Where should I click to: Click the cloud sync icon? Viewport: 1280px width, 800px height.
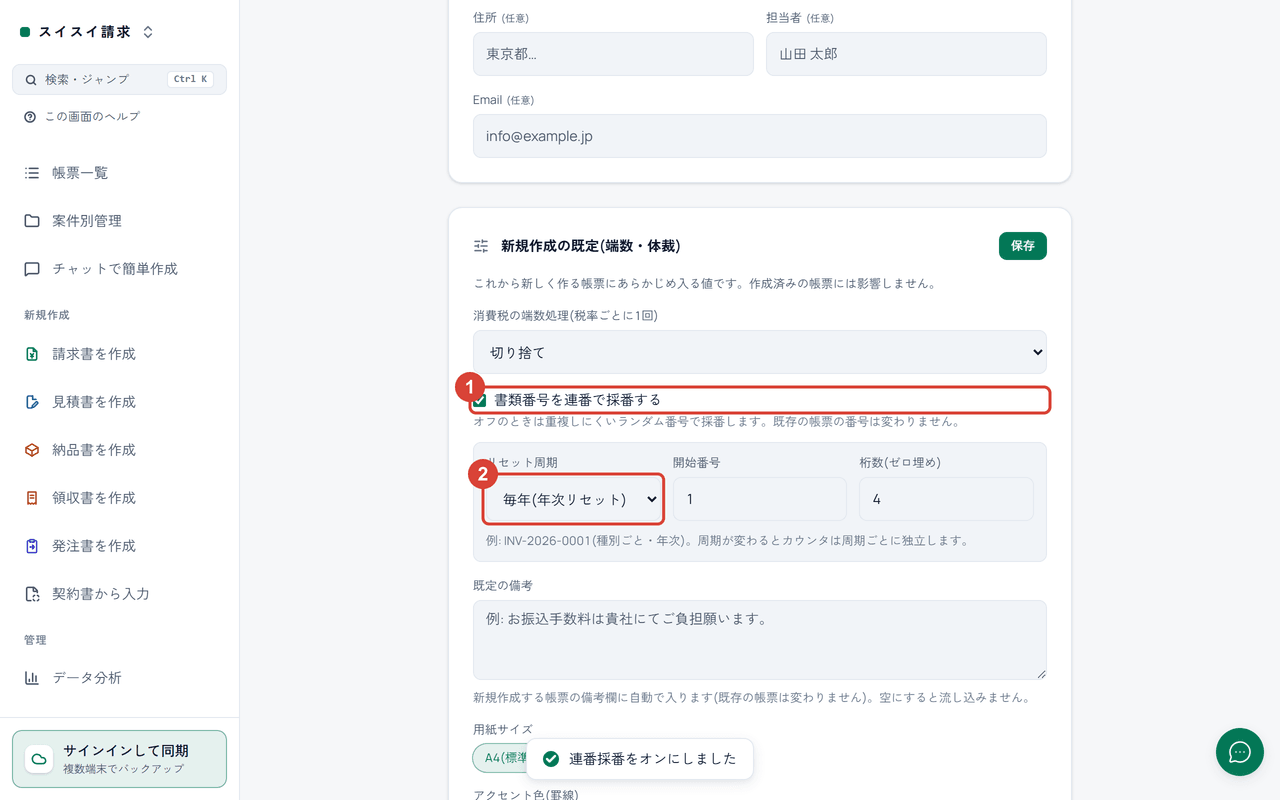point(39,759)
